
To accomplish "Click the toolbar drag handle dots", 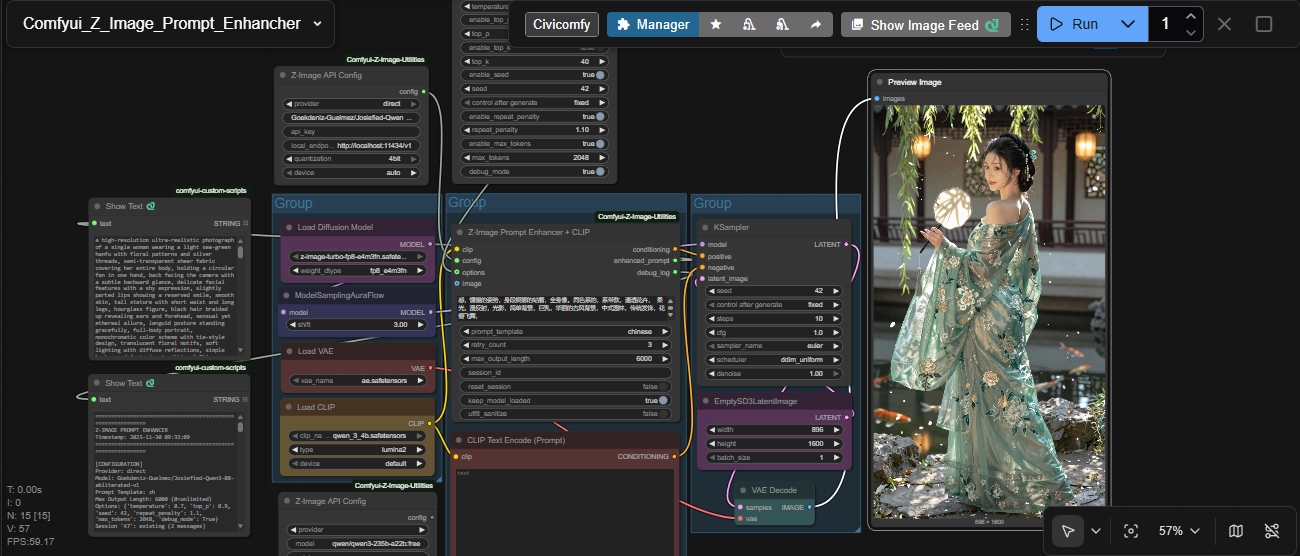I will (x=1024, y=24).
